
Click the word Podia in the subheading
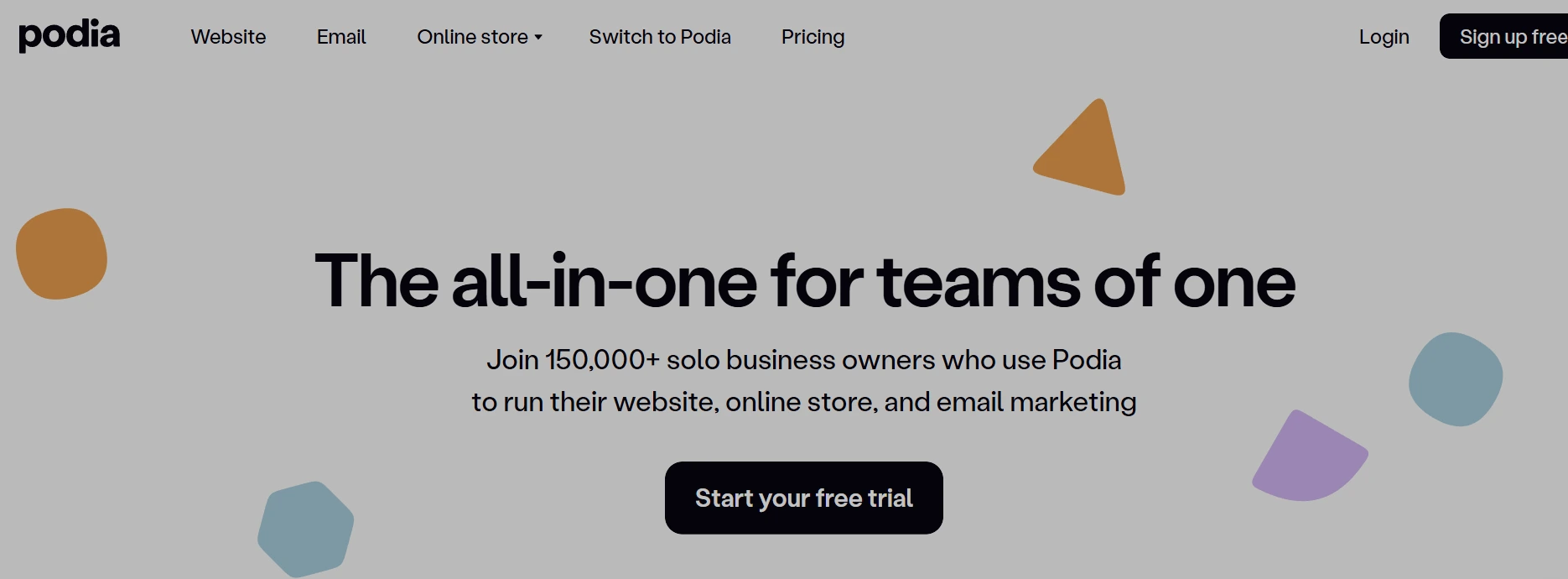click(x=1087, y=360)
